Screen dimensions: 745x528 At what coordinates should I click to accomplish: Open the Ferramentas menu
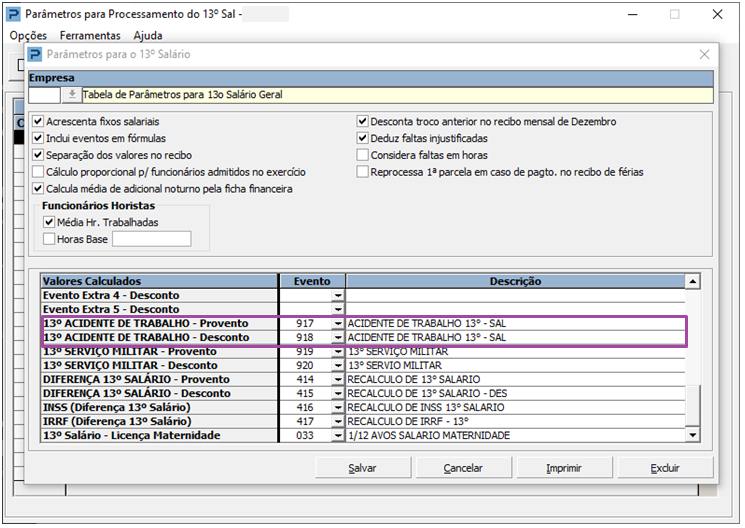[x=90, y=35]
